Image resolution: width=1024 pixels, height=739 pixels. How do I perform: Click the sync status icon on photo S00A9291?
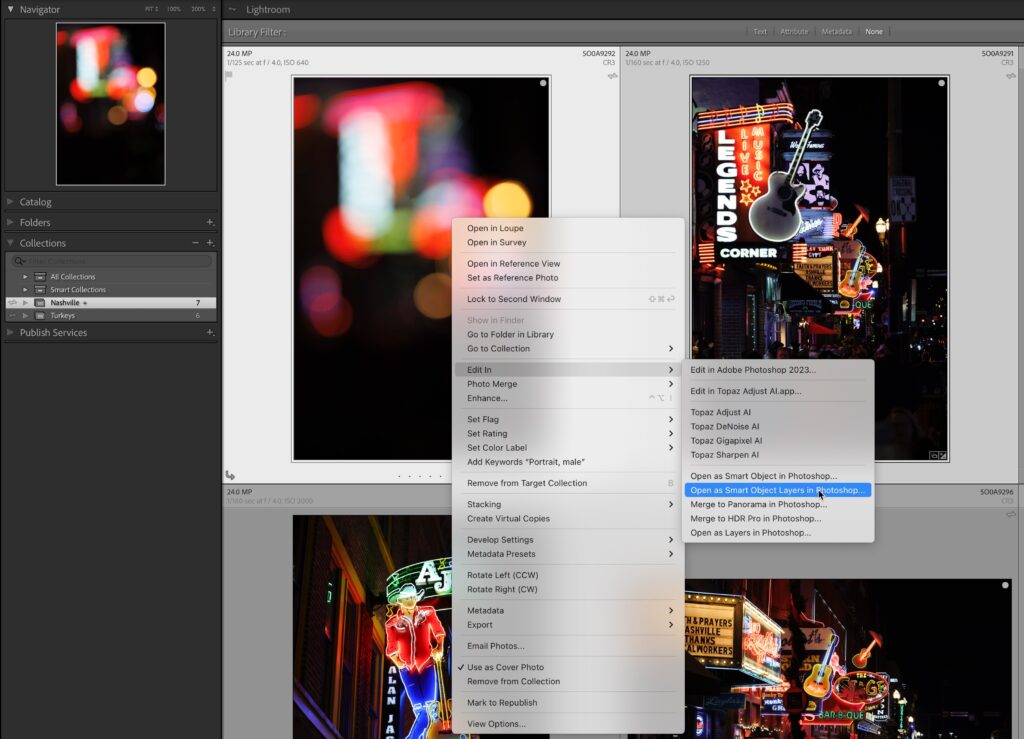(x=1010, y=76)
